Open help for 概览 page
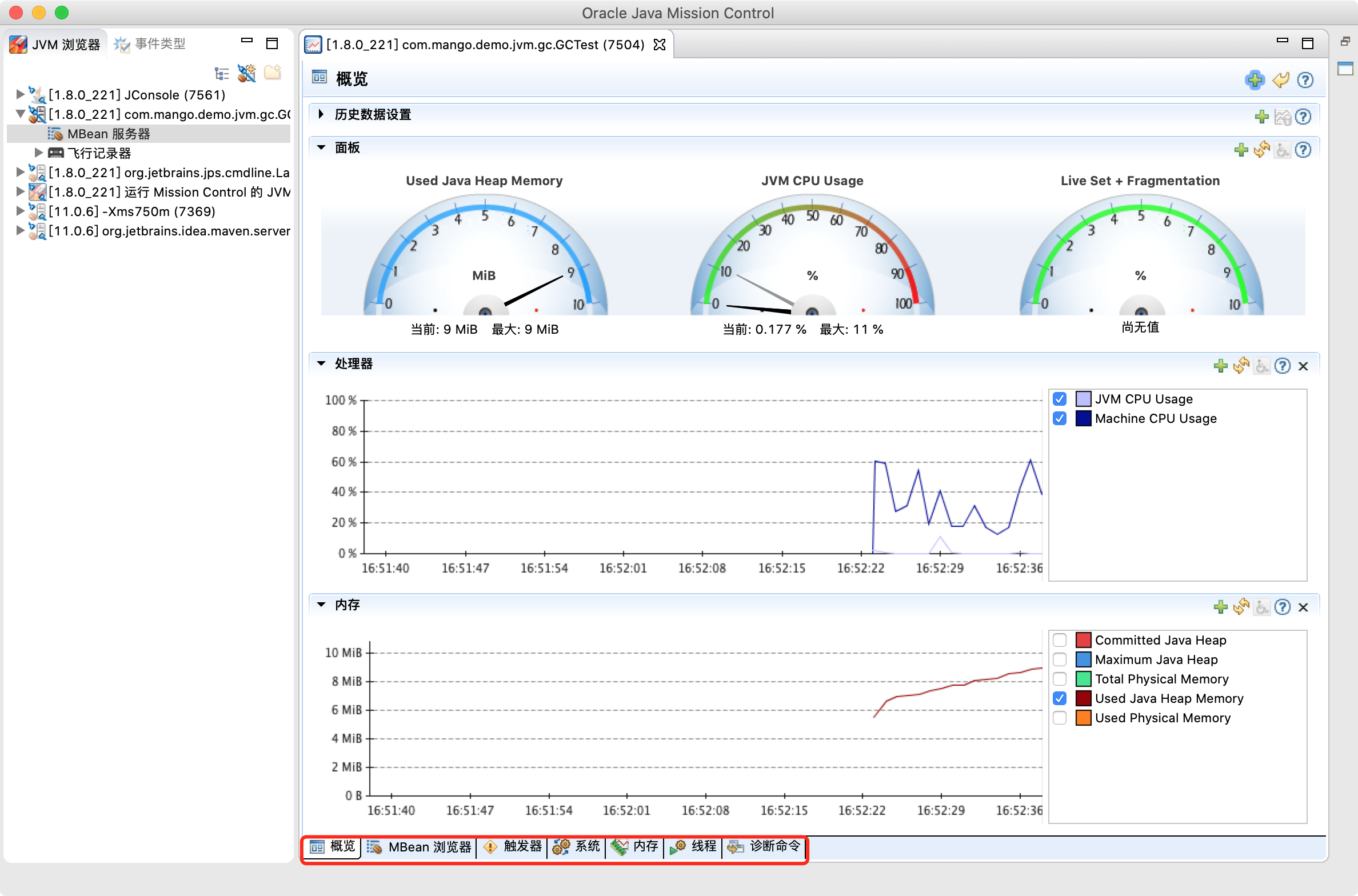 (x=1305, y=80)
